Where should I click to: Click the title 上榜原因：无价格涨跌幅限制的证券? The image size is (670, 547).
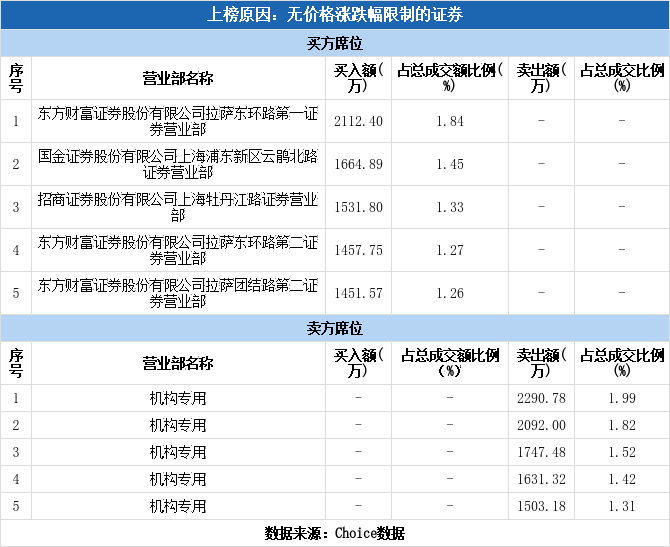pos(335,15)
